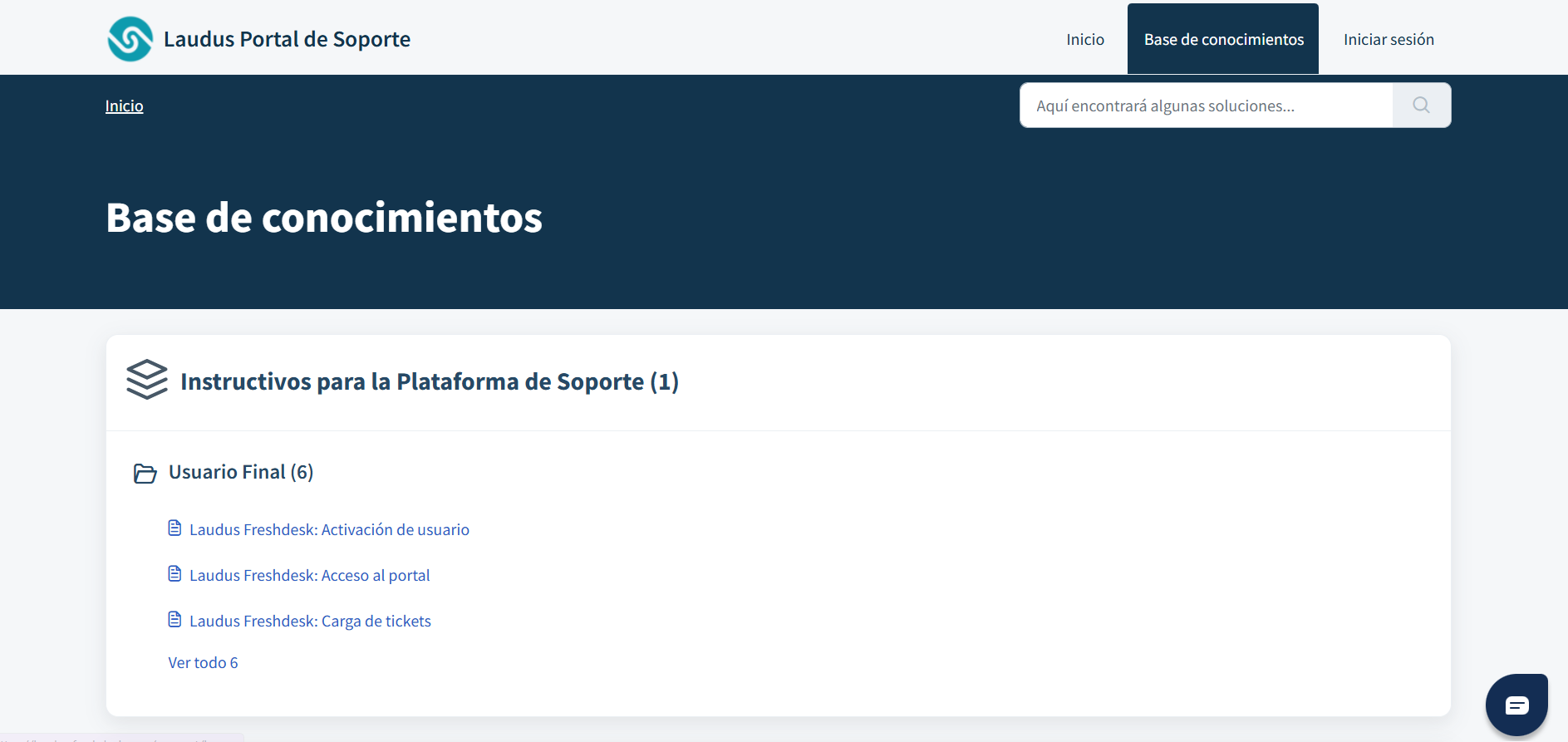Click document icon beside Carga de tickets
The width and height of the screenshot is (1568, 742).
174,620
